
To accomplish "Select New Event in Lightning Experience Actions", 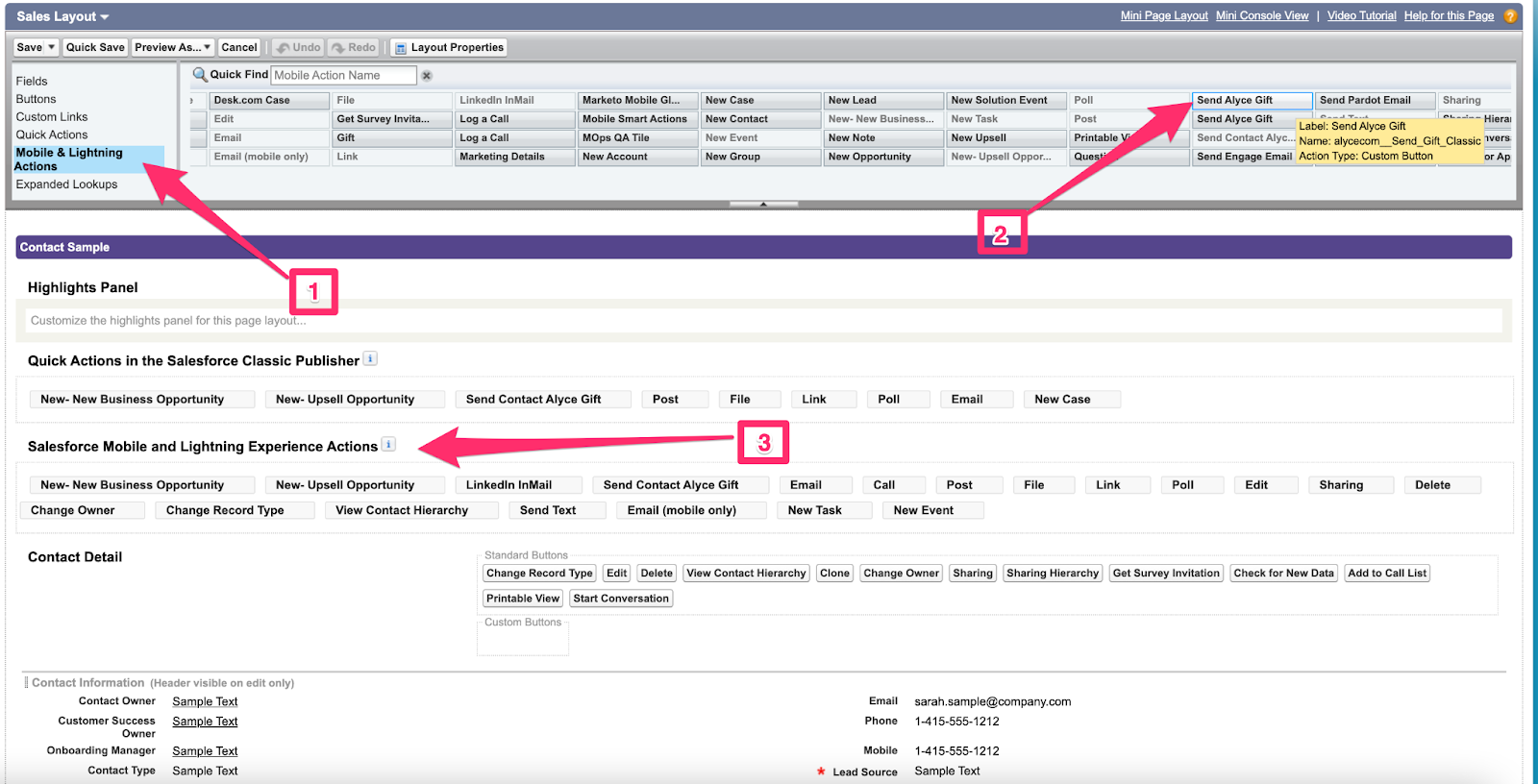I will [932, 510].
